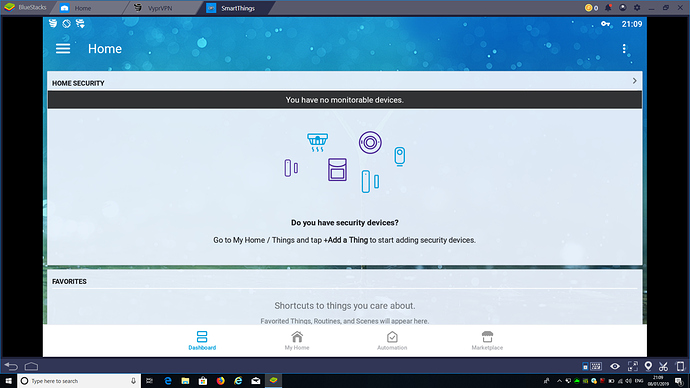
Task: Click the smoke detector device icon
Action: point(317,143)
